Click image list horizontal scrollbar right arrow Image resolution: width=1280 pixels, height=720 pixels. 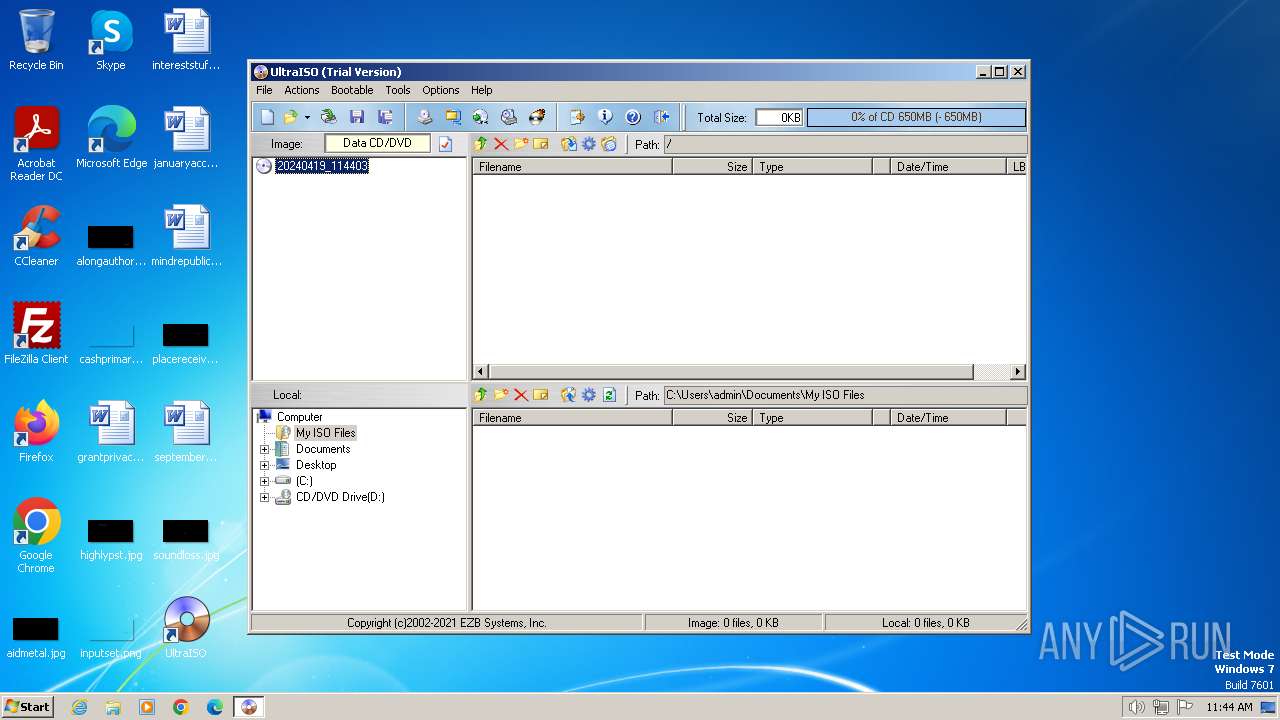(x=1018, y=372)
